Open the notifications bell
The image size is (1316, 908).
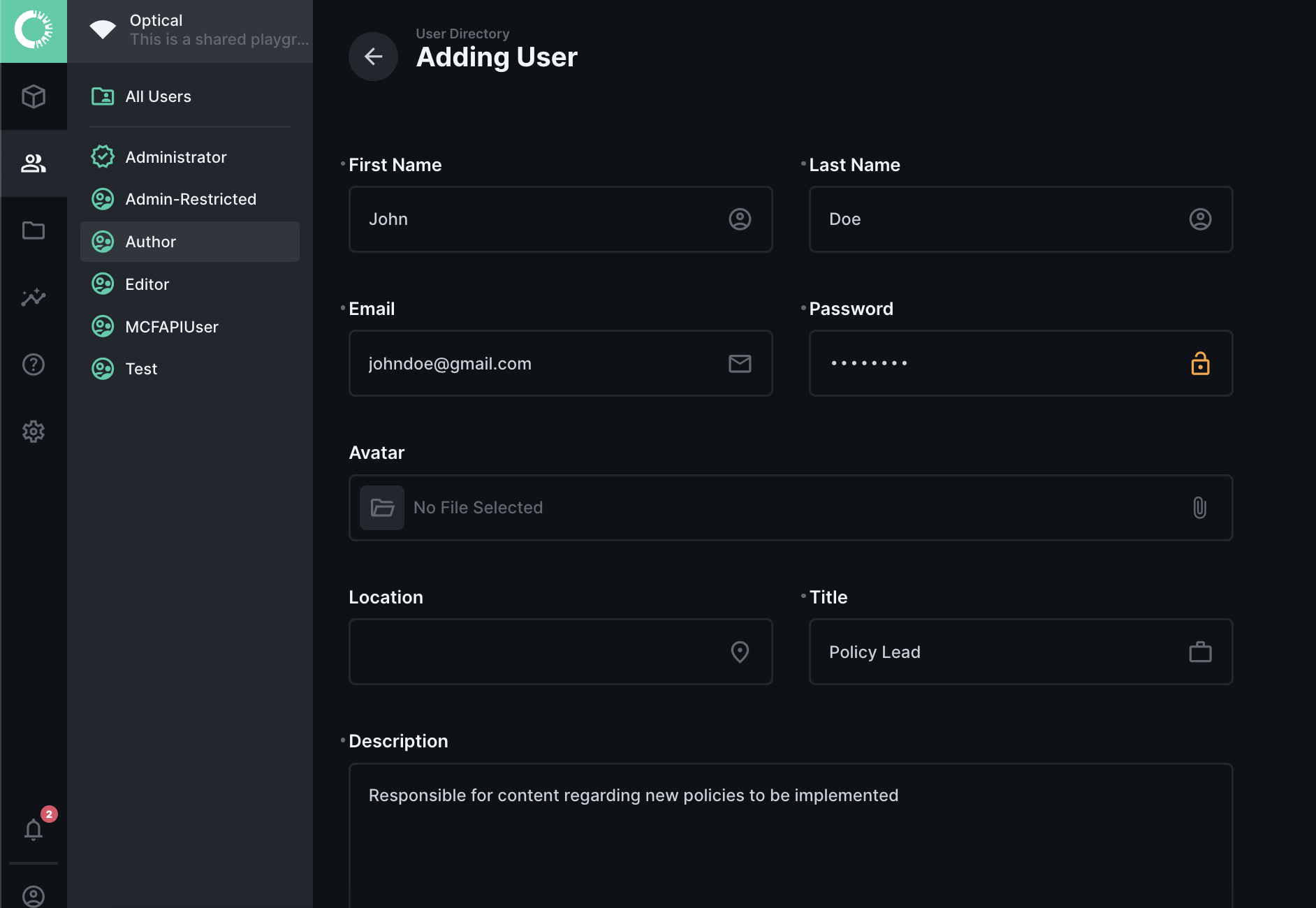[x=34, y=830]
